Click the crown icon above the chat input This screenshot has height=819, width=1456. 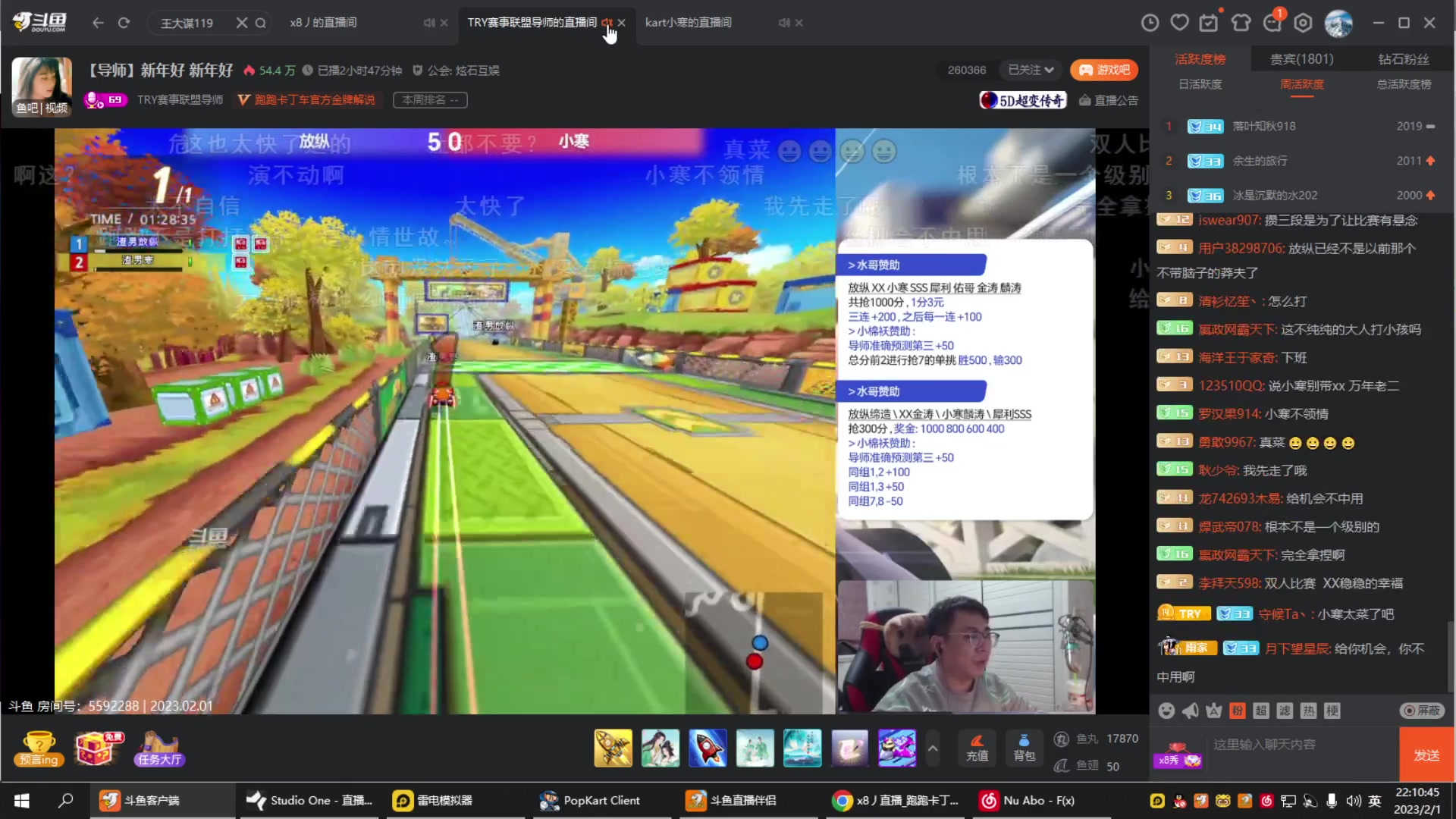[1214, 711]
